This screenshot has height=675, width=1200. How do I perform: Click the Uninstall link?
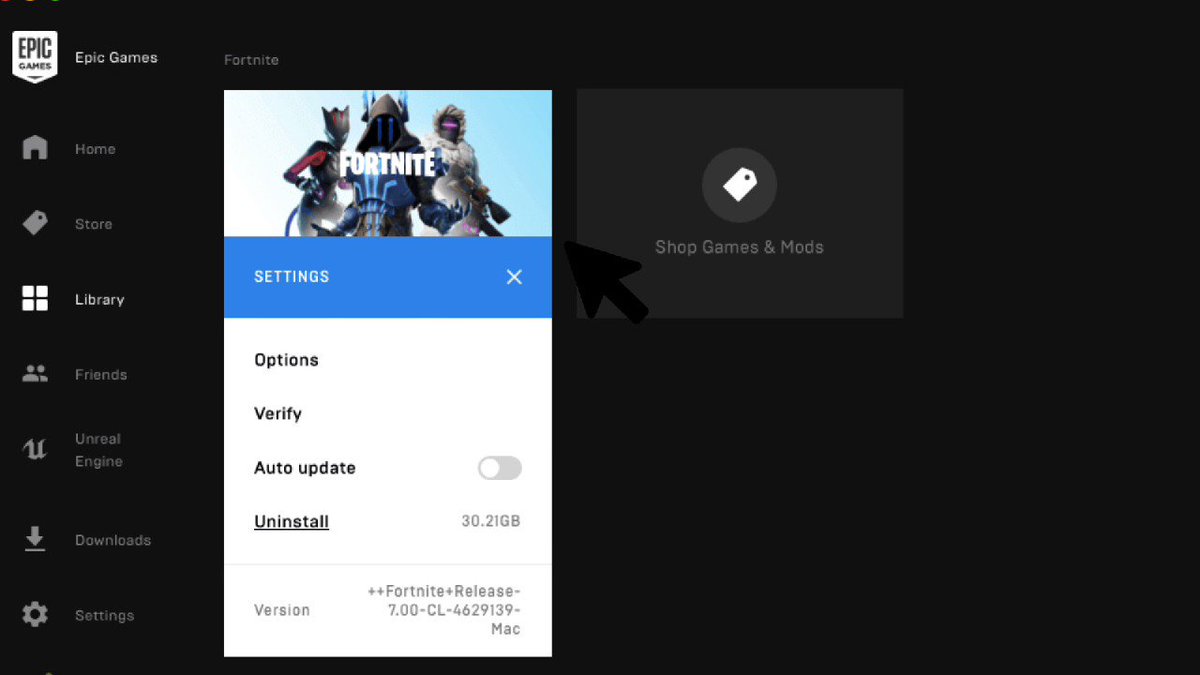coord(291,521)
